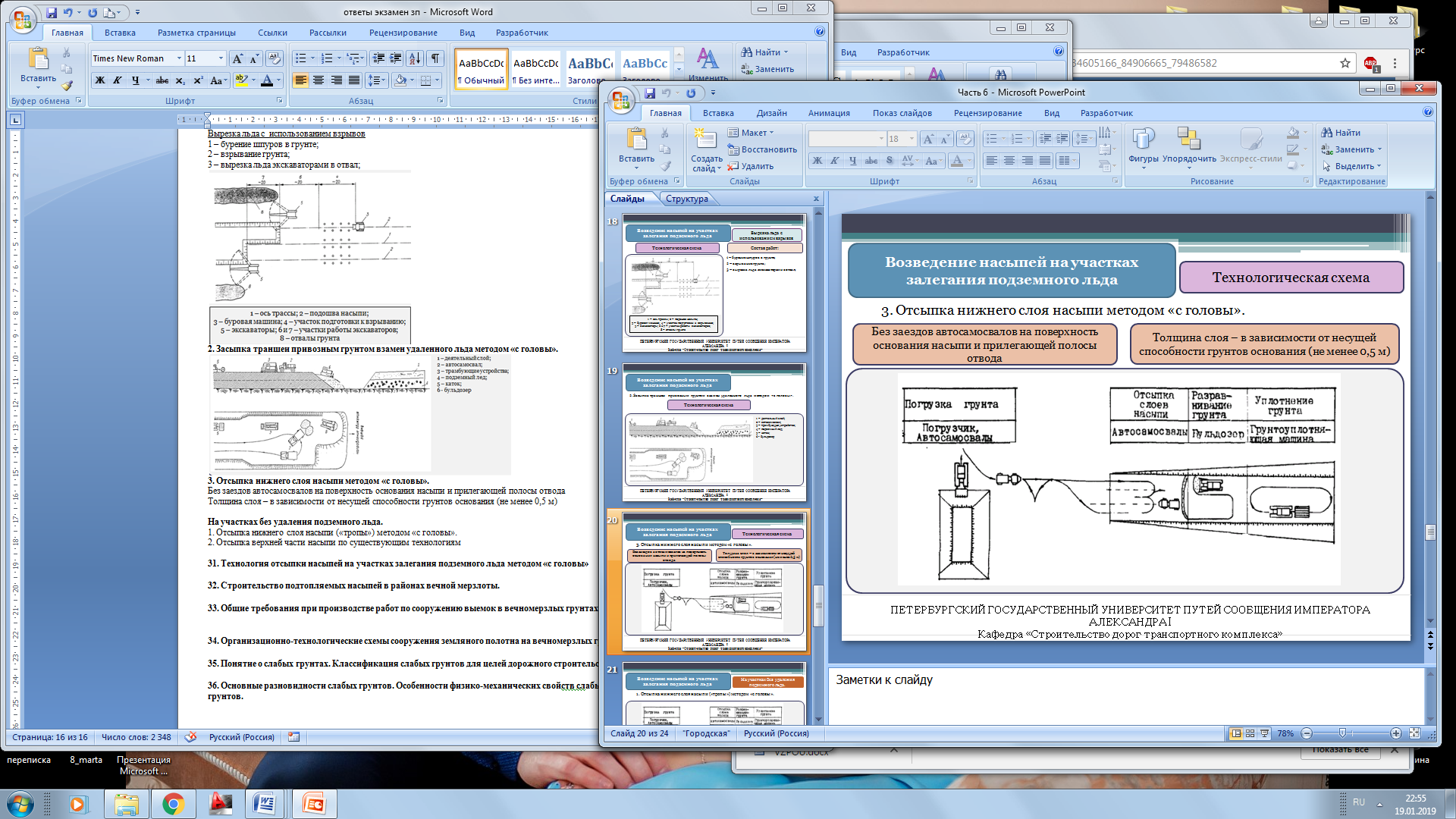Open Дизайн tab in PowerPoint

[771, 113]
